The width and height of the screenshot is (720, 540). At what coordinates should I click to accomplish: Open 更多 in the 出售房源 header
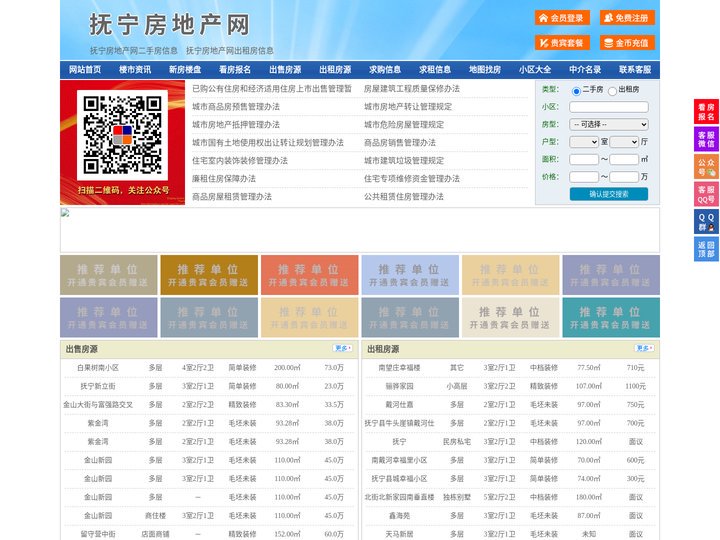pyautogui.click(x=343, y=349)
